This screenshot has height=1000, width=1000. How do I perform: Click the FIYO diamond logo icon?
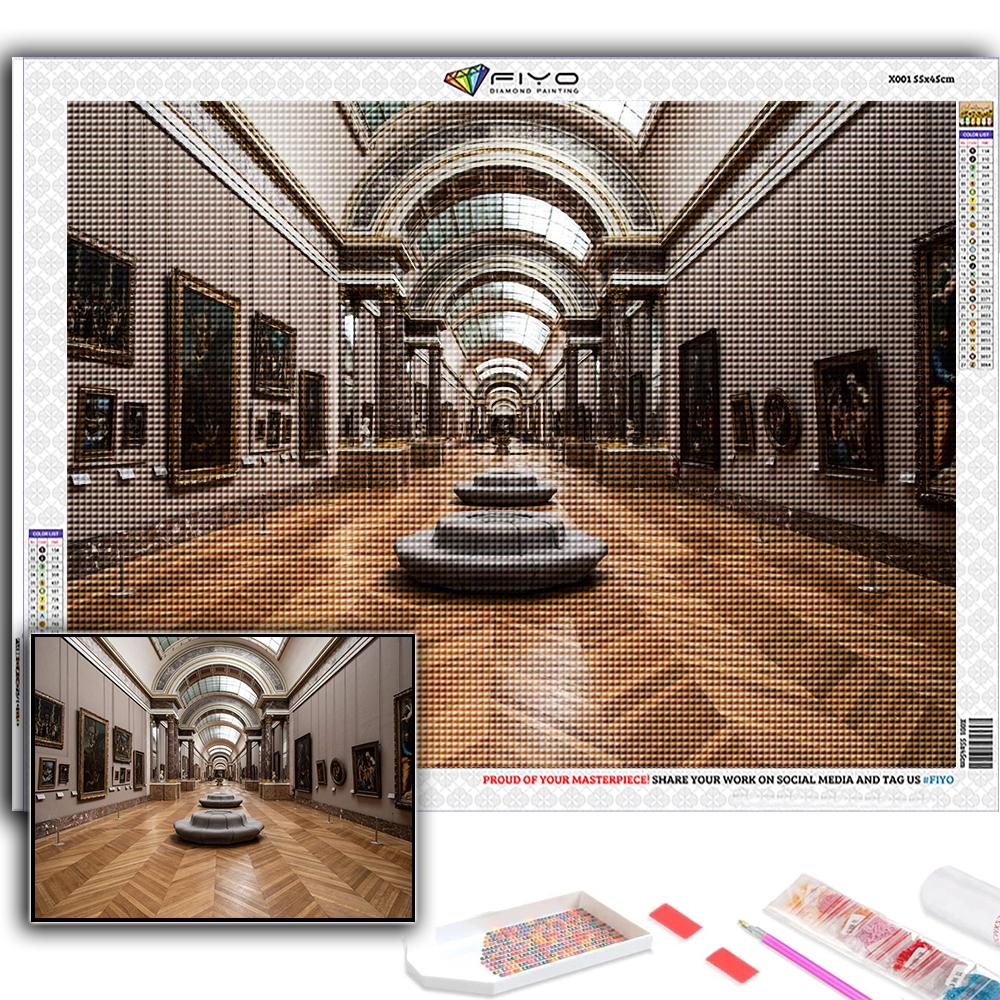(465, 80)
